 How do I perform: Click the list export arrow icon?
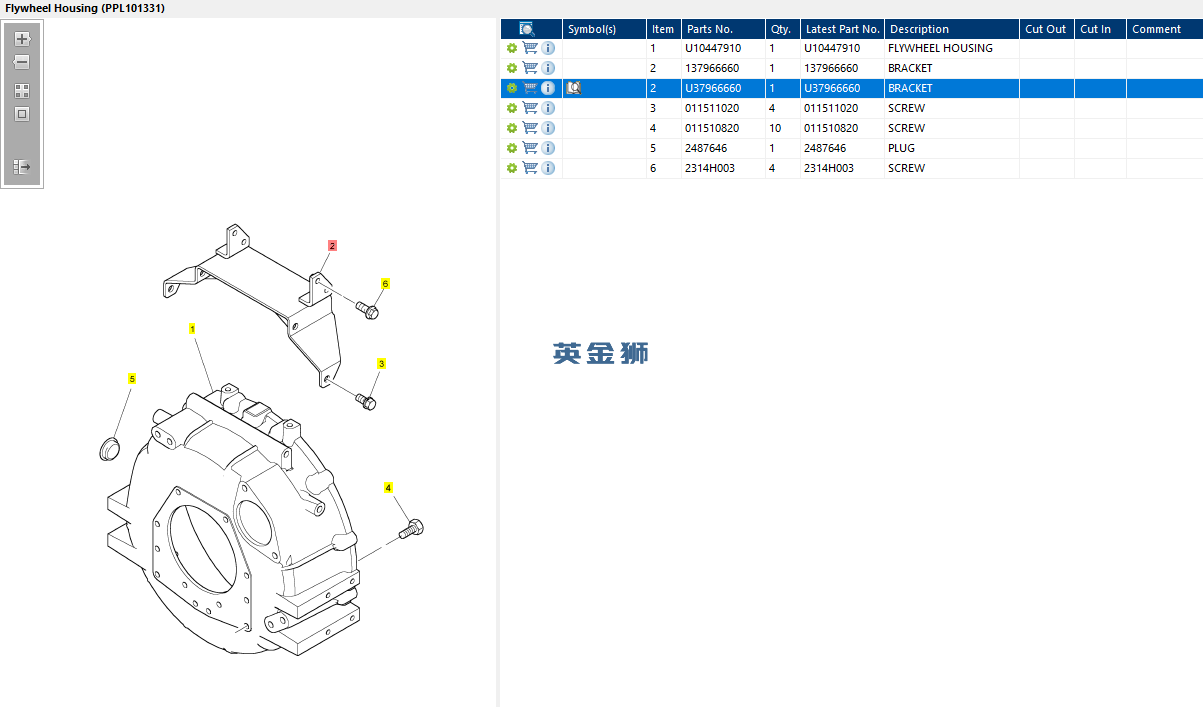[x=22, y=167]
